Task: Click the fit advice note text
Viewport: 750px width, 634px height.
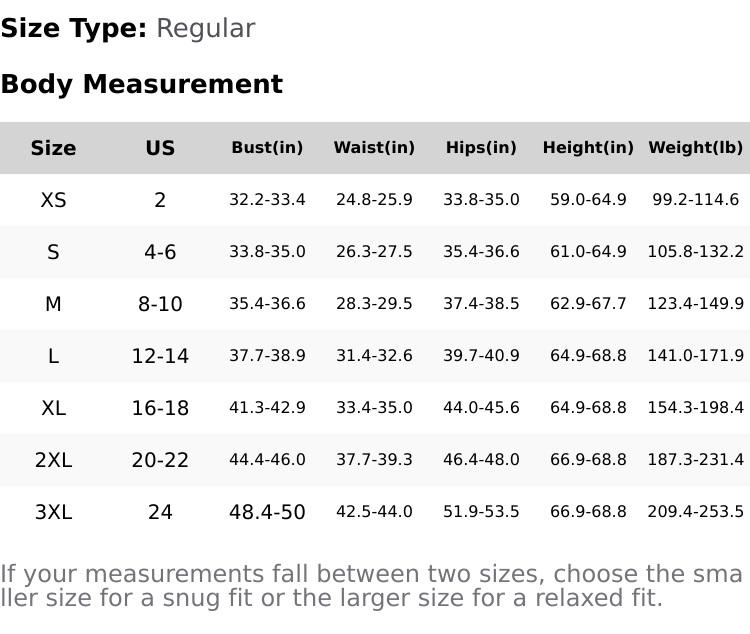Action: (x=370, y=587)
